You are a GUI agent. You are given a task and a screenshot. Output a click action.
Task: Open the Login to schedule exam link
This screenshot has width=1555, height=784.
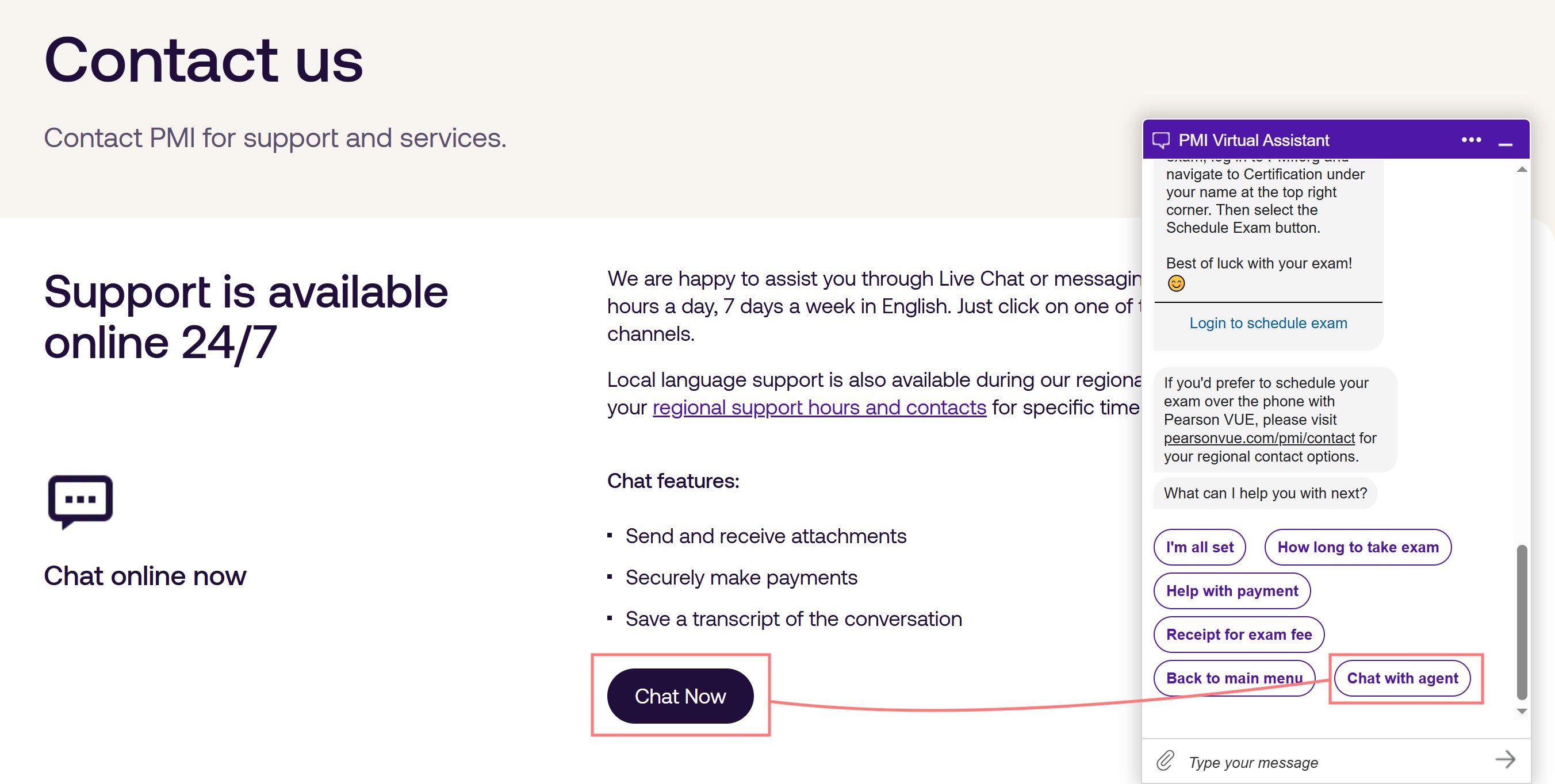(x=1267, y=323)
